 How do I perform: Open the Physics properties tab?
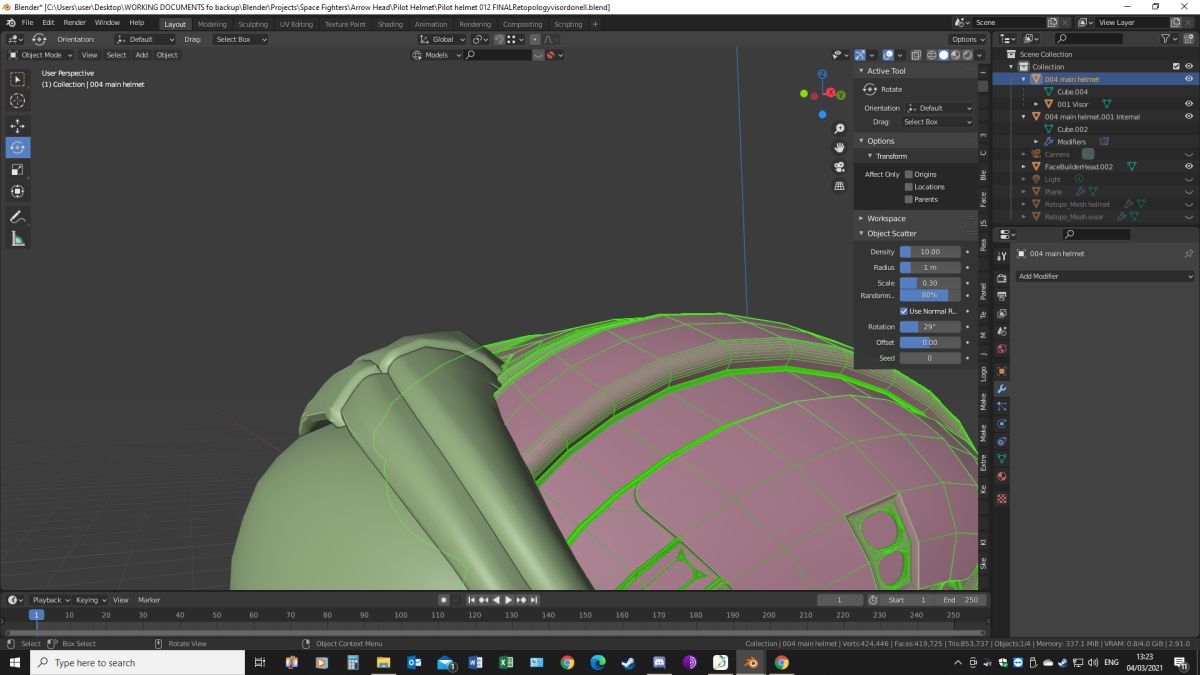(x=1001, y=424)
